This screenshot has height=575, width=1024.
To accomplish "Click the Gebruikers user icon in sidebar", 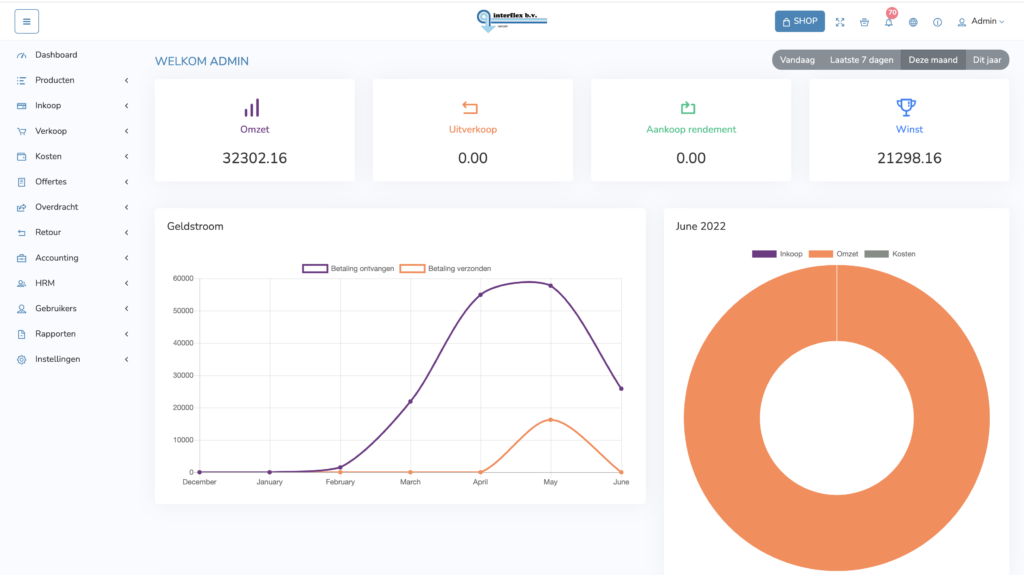I will click(x=22, y=309).
